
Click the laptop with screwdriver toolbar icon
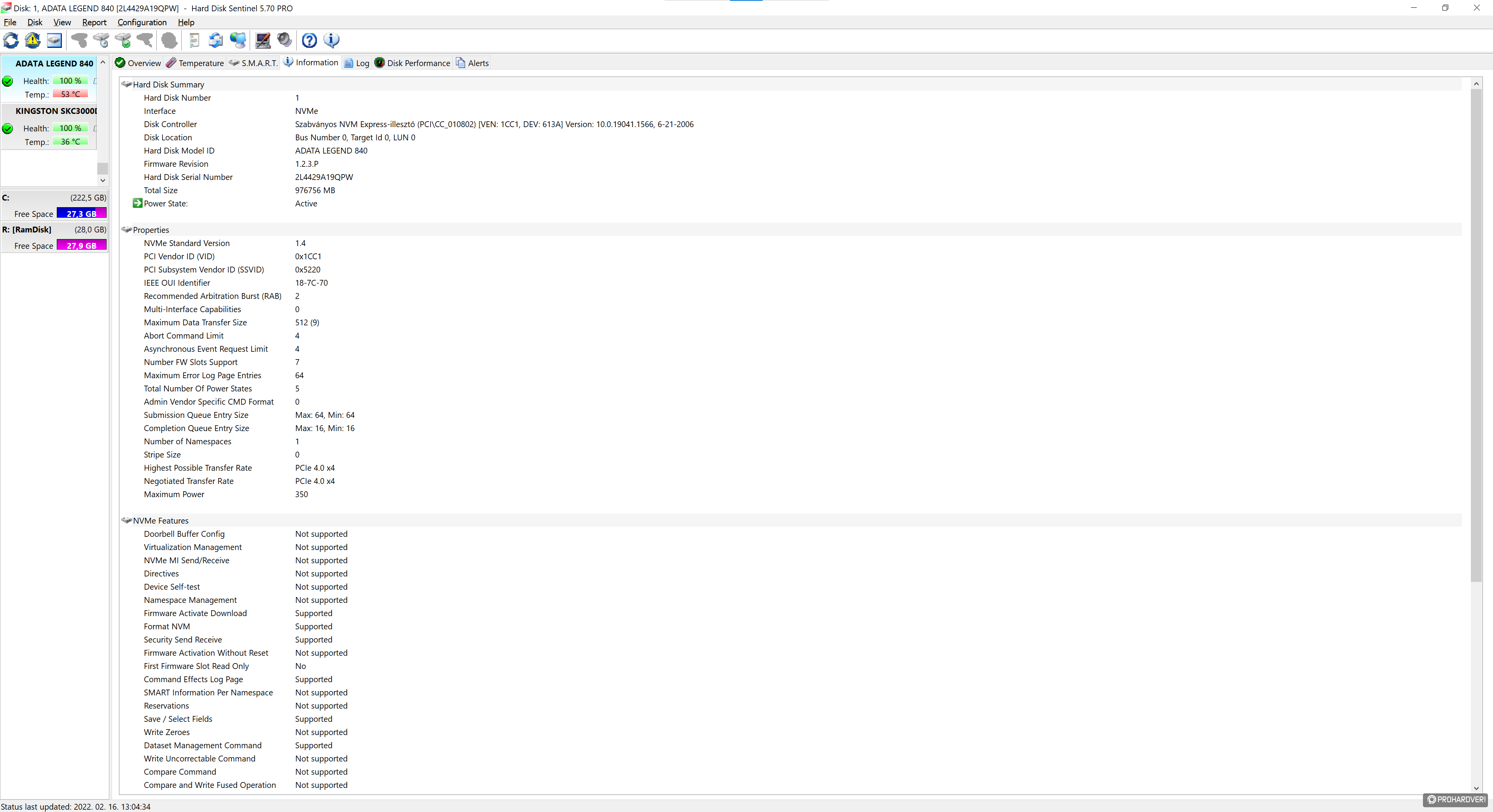coord(263,40)
